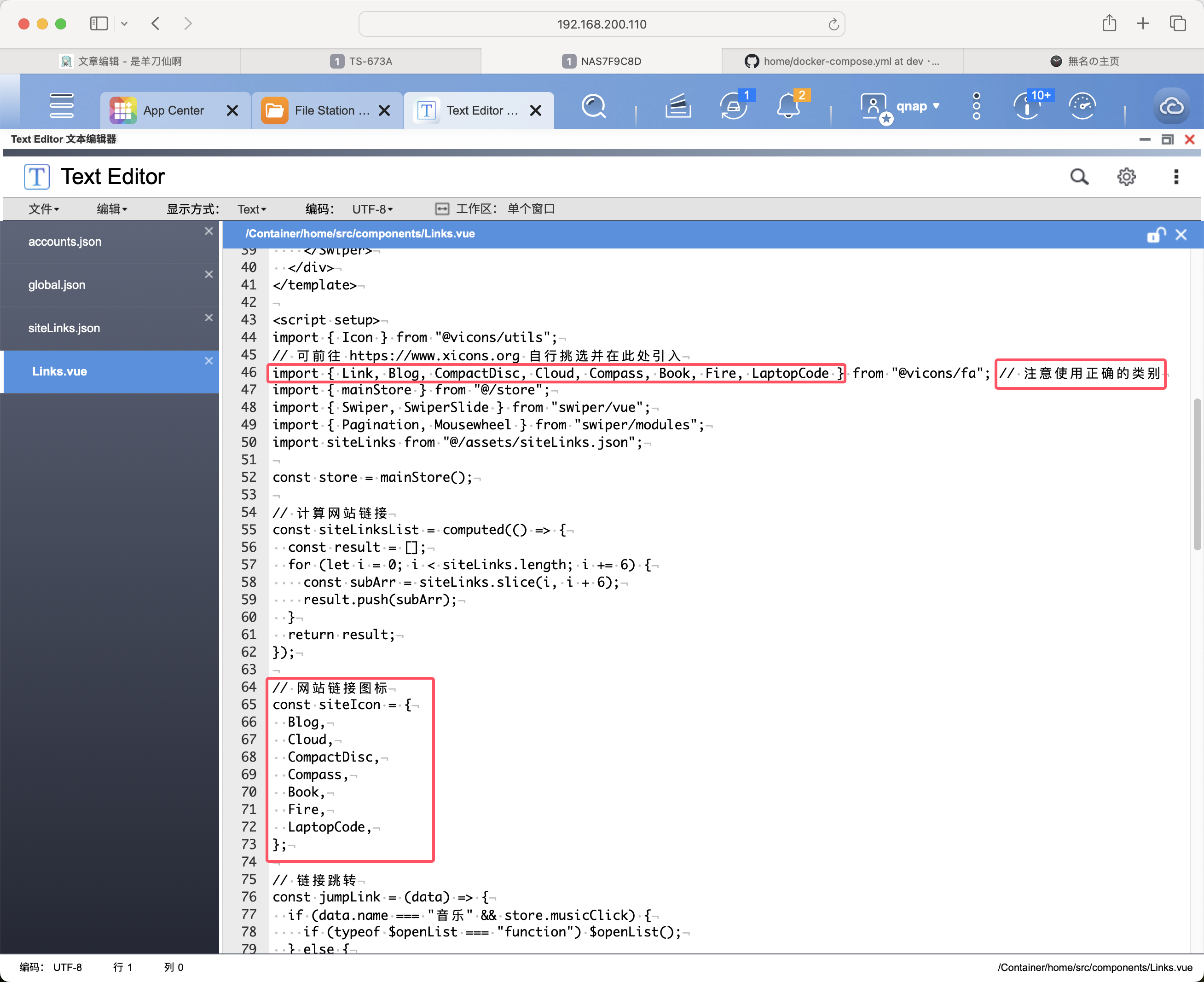The width and height of the screenshot is (1204, 982).
Task: Click the Text Editor search magnifier icon
Action: [x=1079, y=177]
